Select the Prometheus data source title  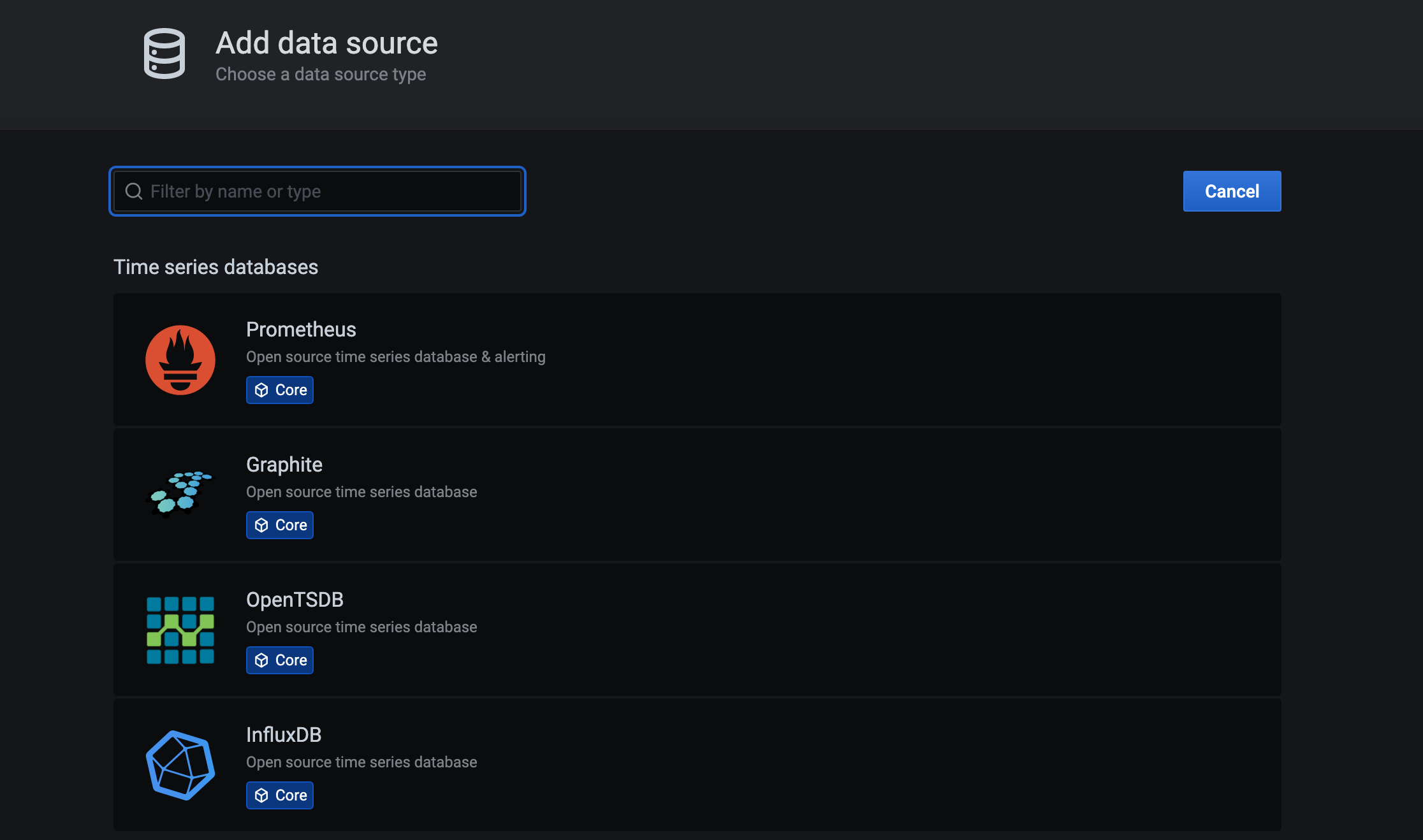pos(301,329)
